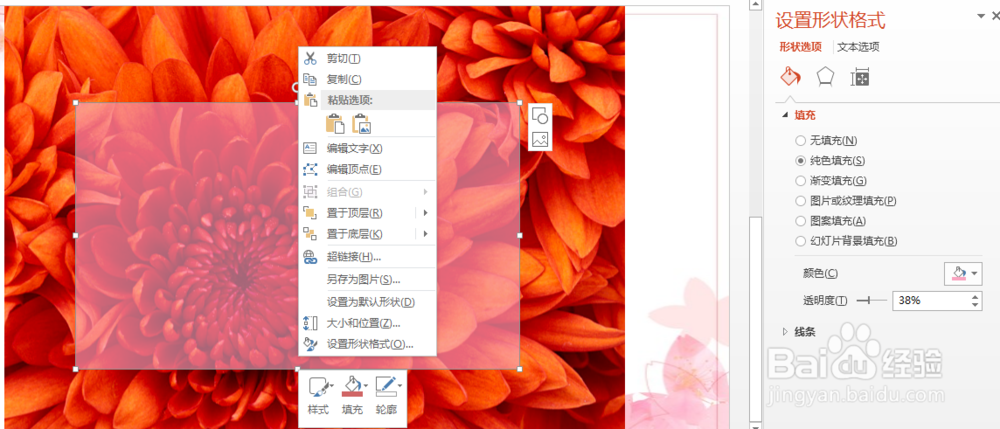
Task: Click the slide vertical scrollbar up arrow
Action: [756, 6]
